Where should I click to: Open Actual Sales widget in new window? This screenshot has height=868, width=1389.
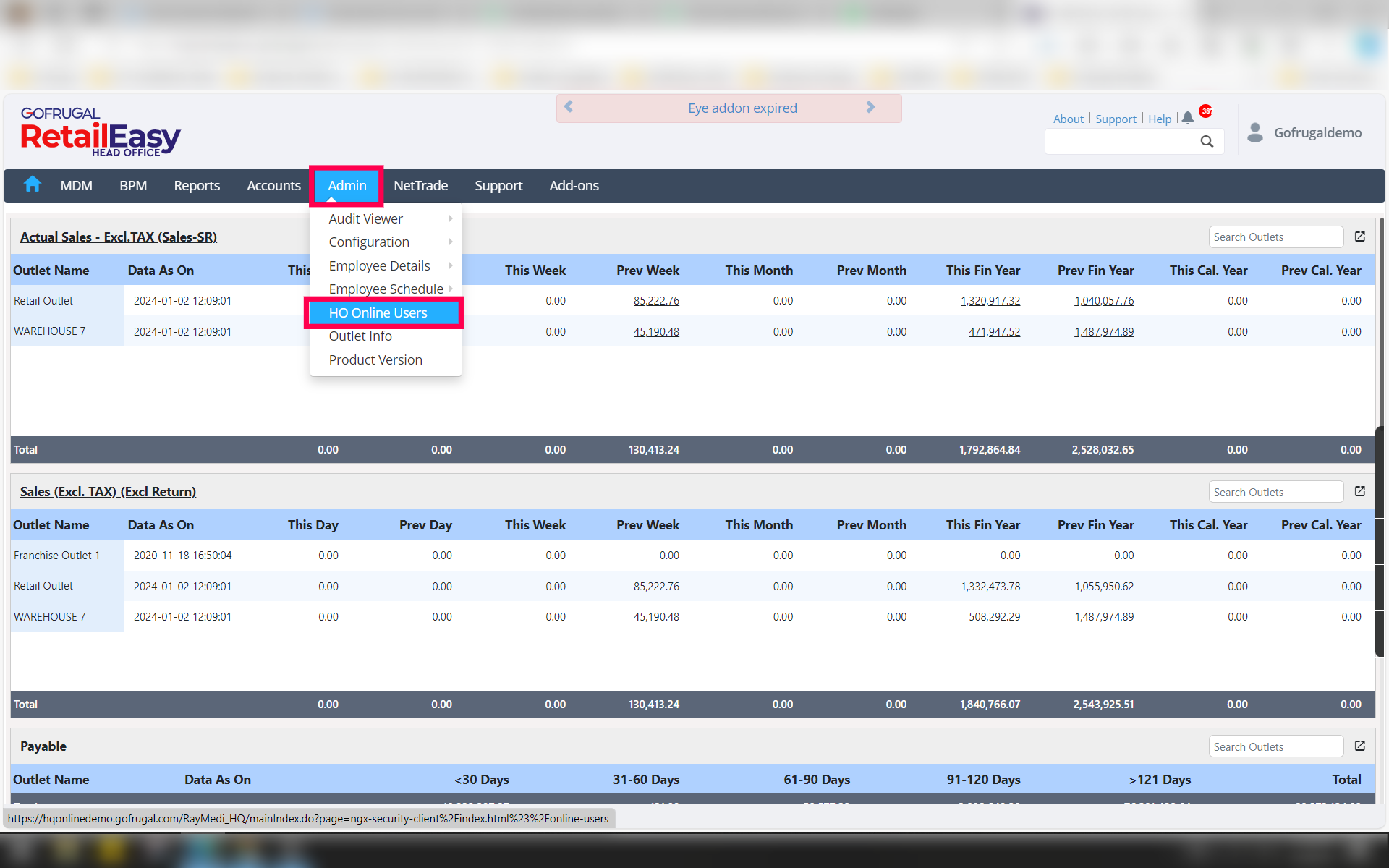click(x=1359, y=237)
